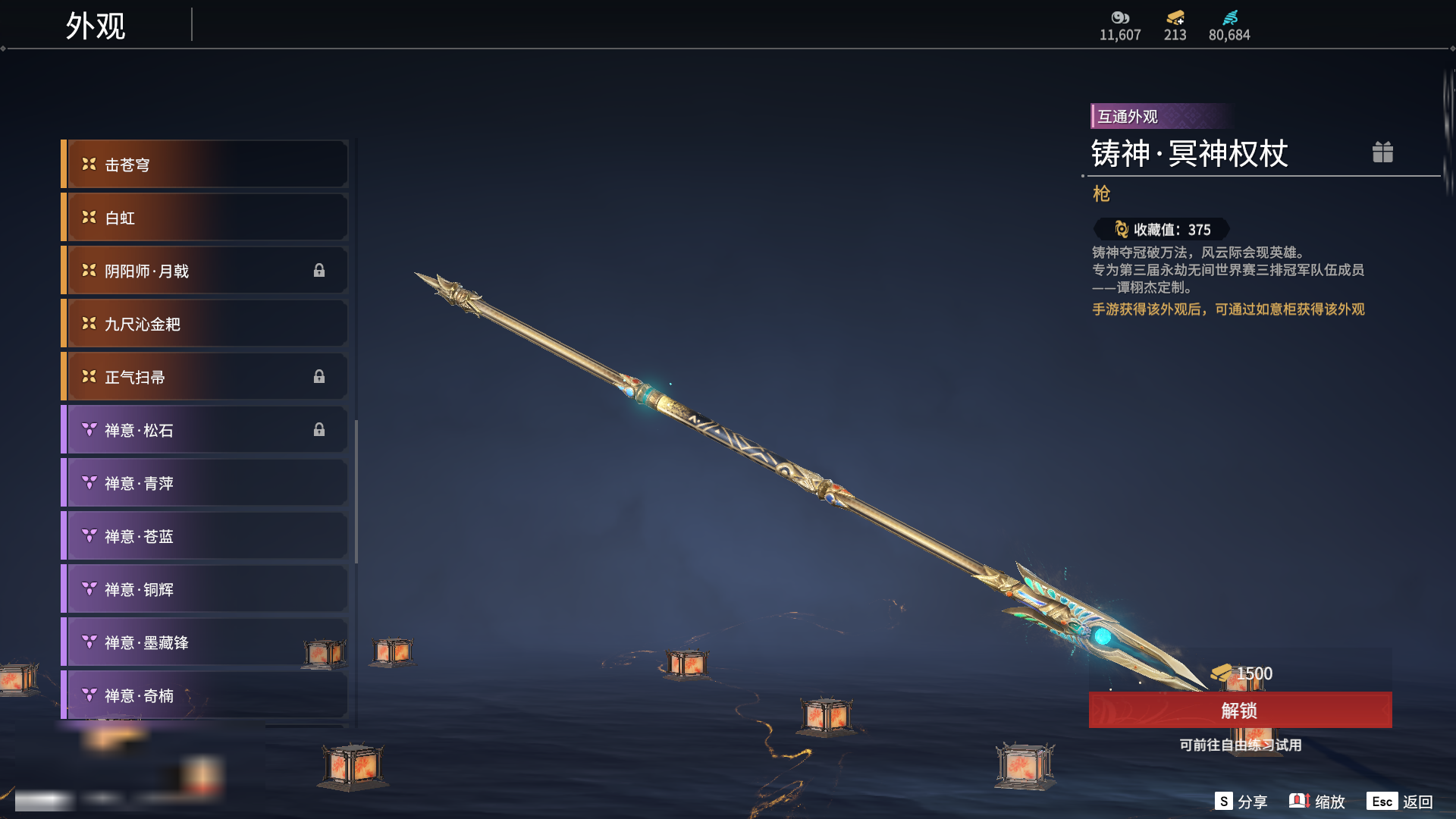The height and width of the screenshot is (819, 1456).
Task: Pick the 禅意·苍蓝 skin
Action: tap(205, 536)
